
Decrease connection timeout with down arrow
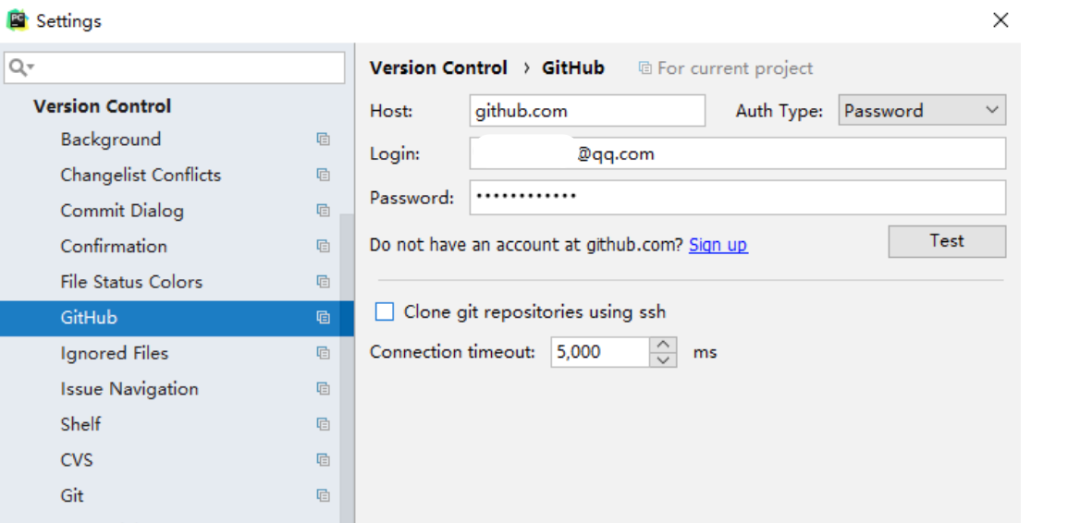tap(664, 359)
